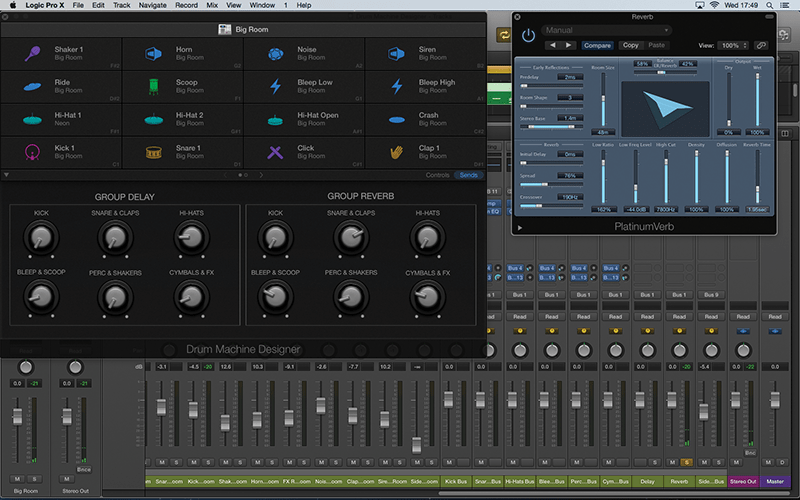Open the Notification Center icon
The height and width of the screenshot is (500, 800).
(786, 5)
